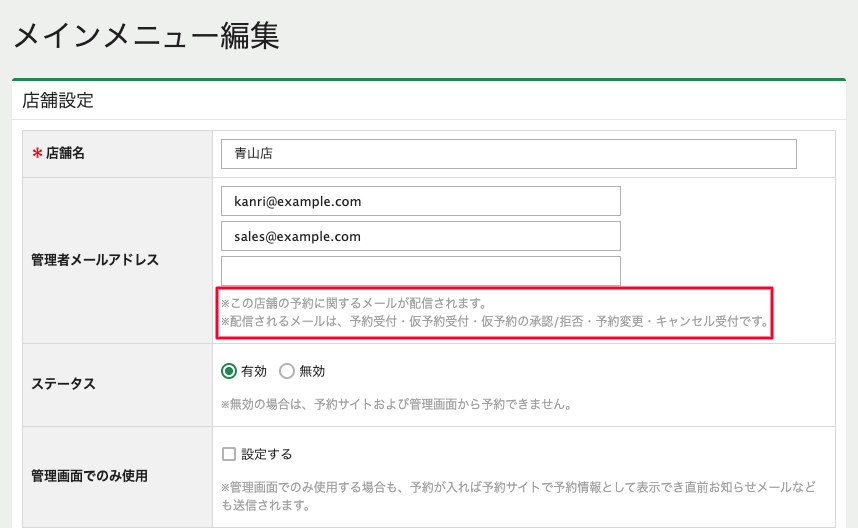
Task: Click the 設定する label text beside checkbox
Action: click(x=266, y=454)
